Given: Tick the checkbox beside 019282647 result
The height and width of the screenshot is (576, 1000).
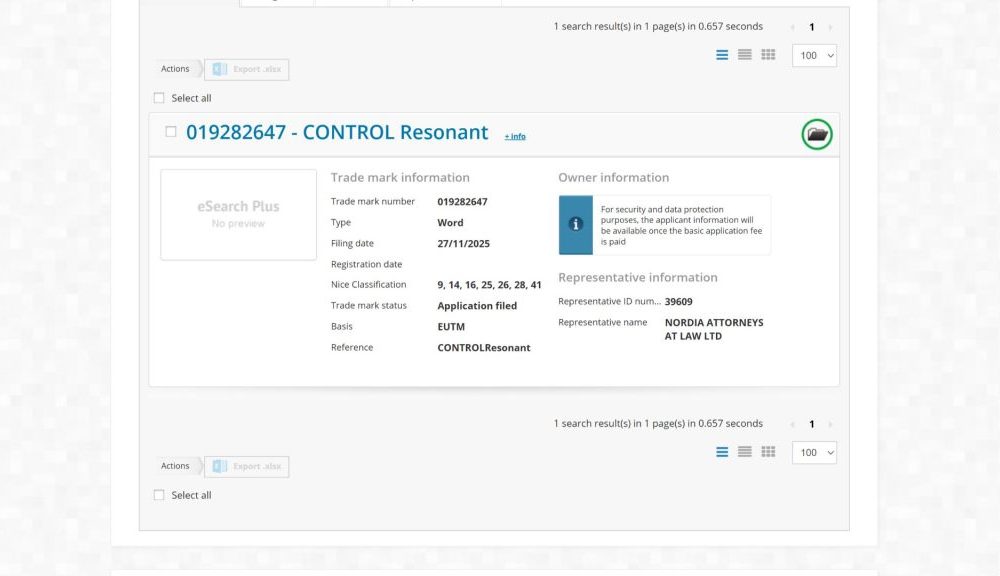Looking at the screenshot, I should coord(171,132).
